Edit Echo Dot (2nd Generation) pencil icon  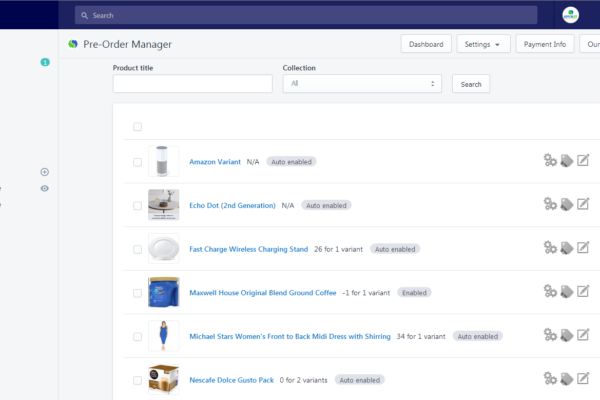click(x=583, y=204)
